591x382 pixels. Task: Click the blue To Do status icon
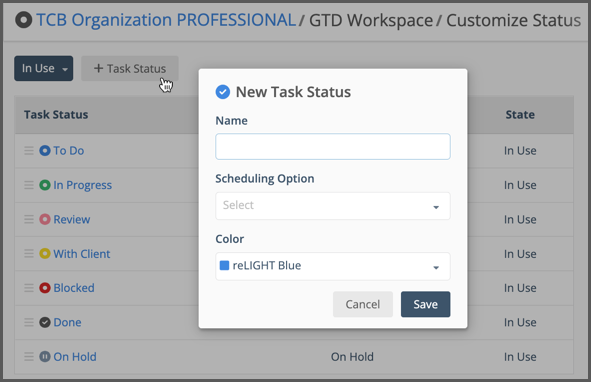pyautogui.click(x=45, y=151)
